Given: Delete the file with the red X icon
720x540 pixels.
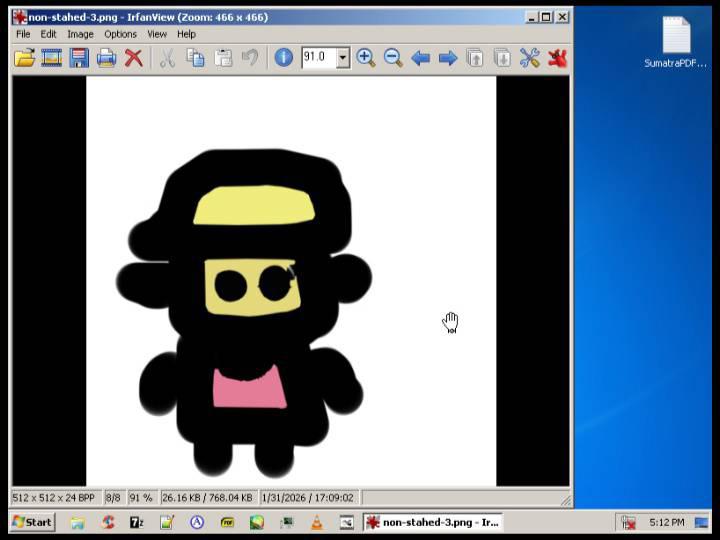Looking at the screenshot, I should pyautogui.click(x=133, y=58).
